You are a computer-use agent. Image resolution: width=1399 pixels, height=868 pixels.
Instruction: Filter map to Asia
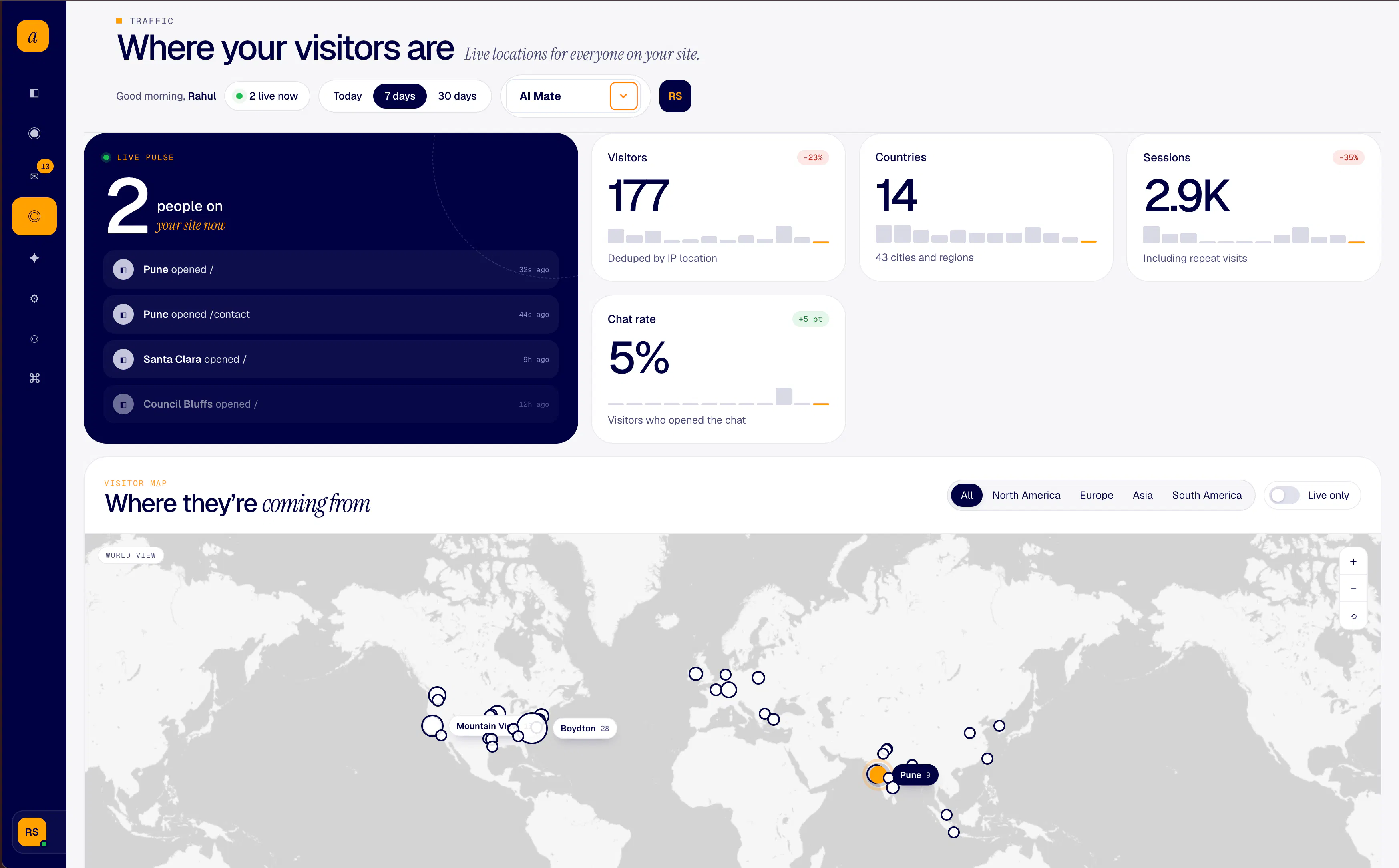1142,495
